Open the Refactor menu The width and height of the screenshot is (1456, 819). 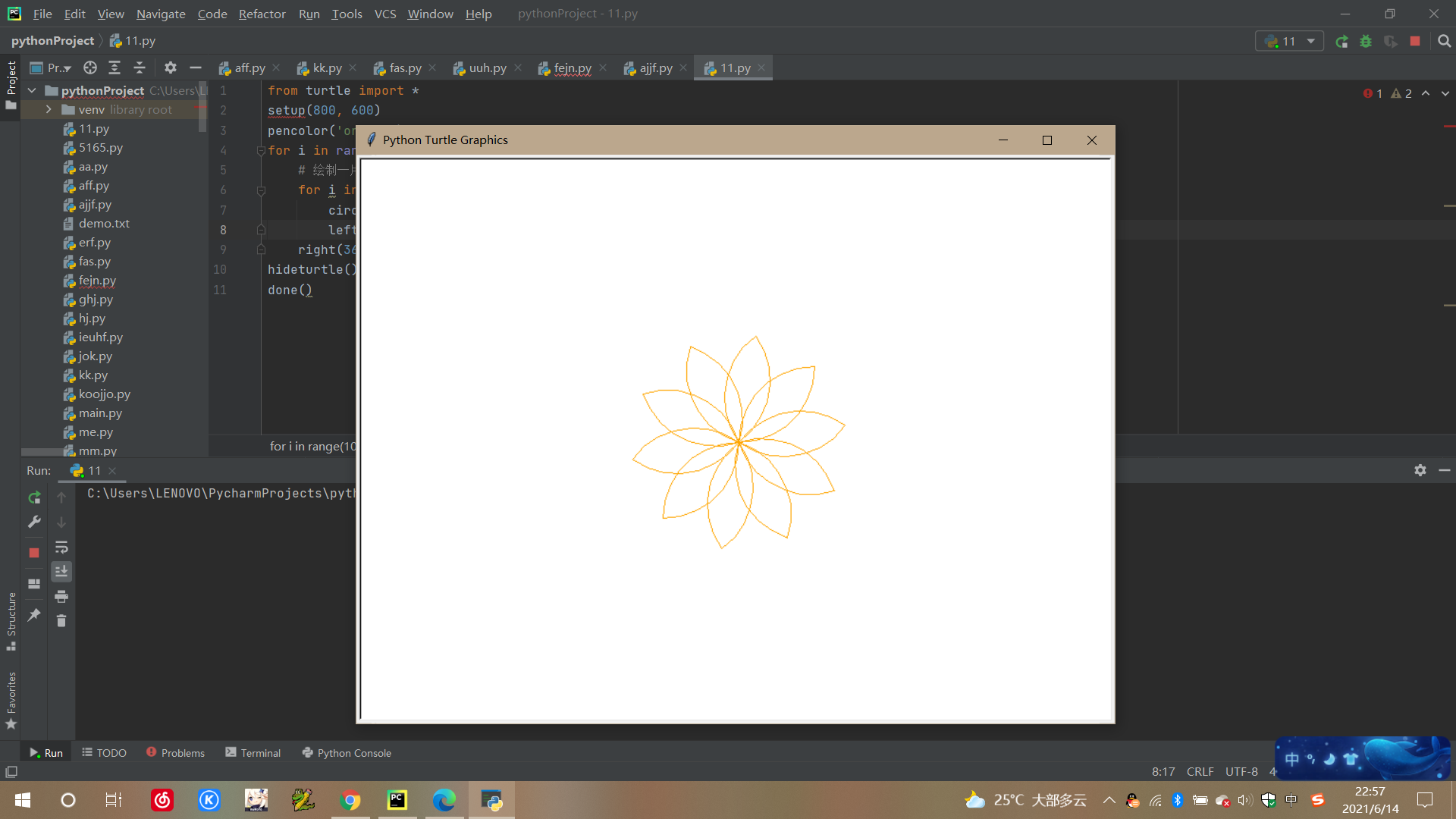pyautogui.click(x=262, y=14)
